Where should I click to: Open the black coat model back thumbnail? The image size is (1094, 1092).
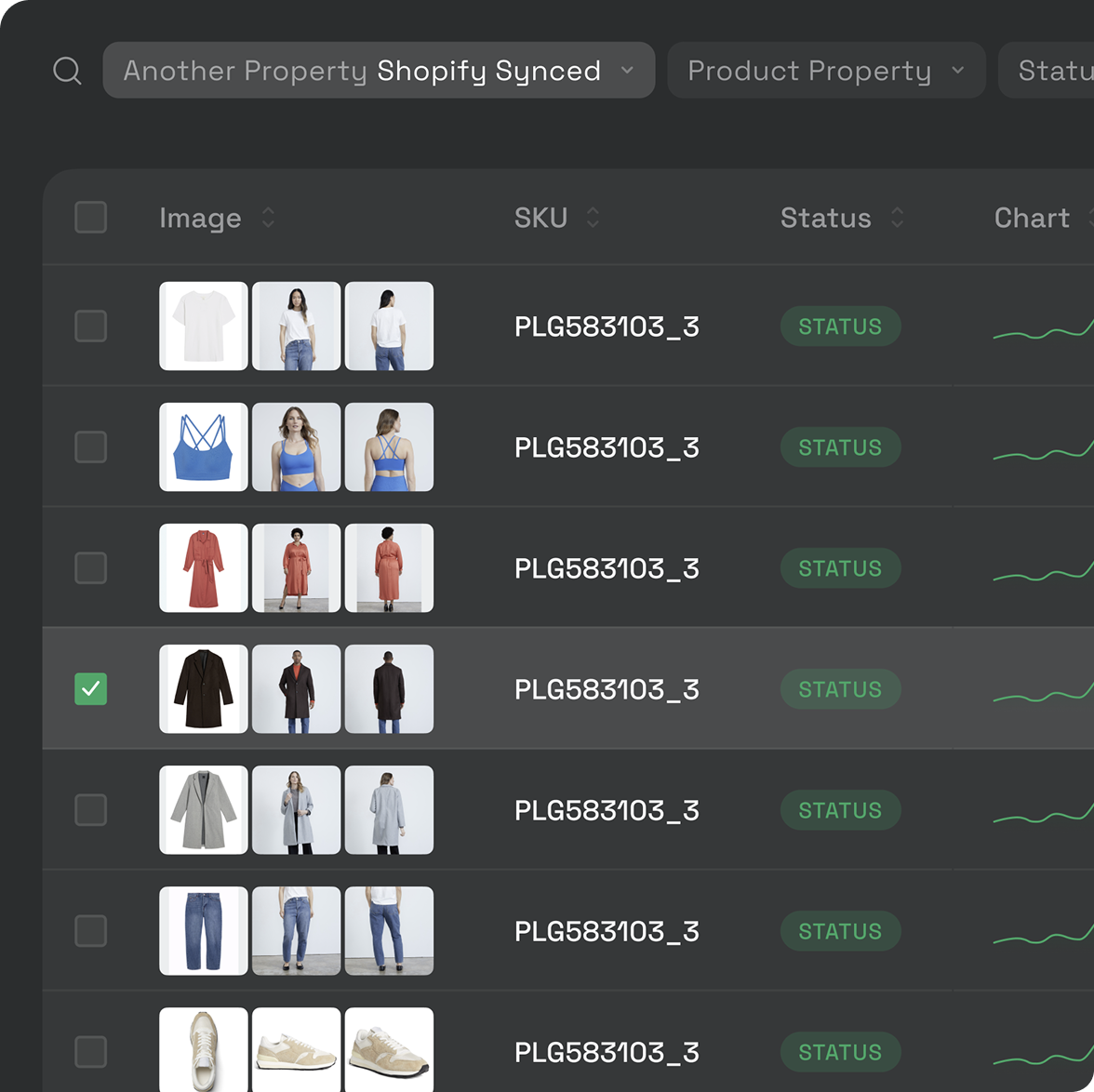[x=389, y=688]
